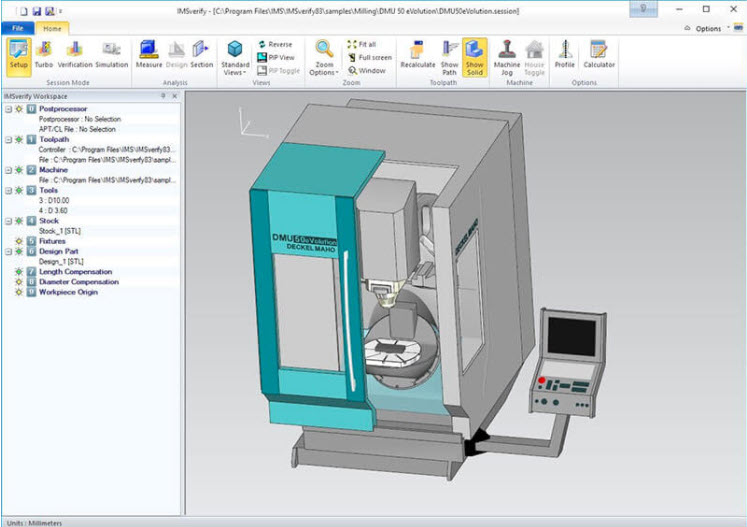Toggle Show Path
The image size is (747, 527).
449,58
